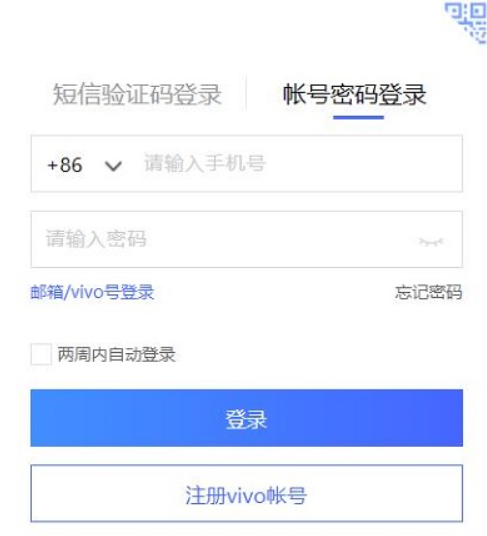Open 邮箱/vivo号登录 link

(92, 292)
